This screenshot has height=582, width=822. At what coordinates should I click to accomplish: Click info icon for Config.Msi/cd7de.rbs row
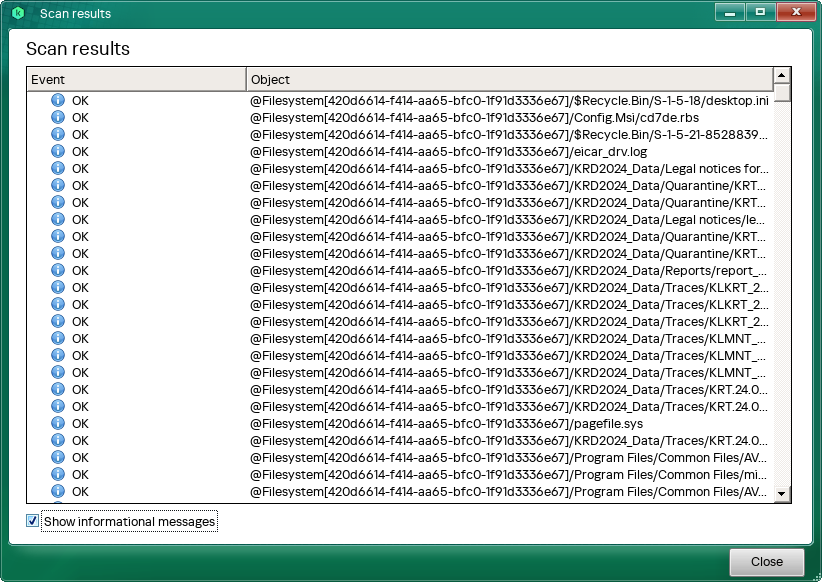tap(58, 117)
